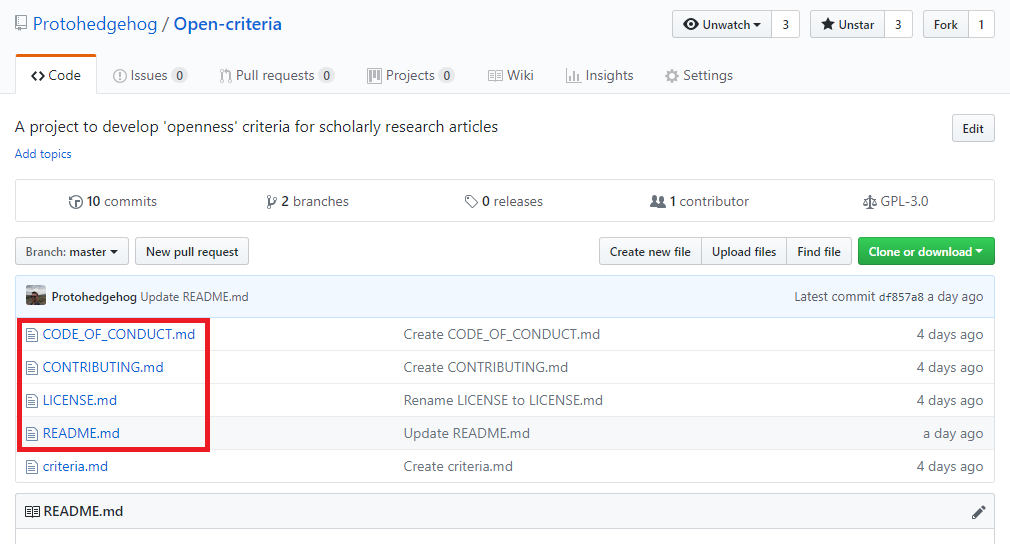Screen dimensions: 1010x544
Task: Open commit 'Create CONTRIBUTING.md'
Action: 486,367
